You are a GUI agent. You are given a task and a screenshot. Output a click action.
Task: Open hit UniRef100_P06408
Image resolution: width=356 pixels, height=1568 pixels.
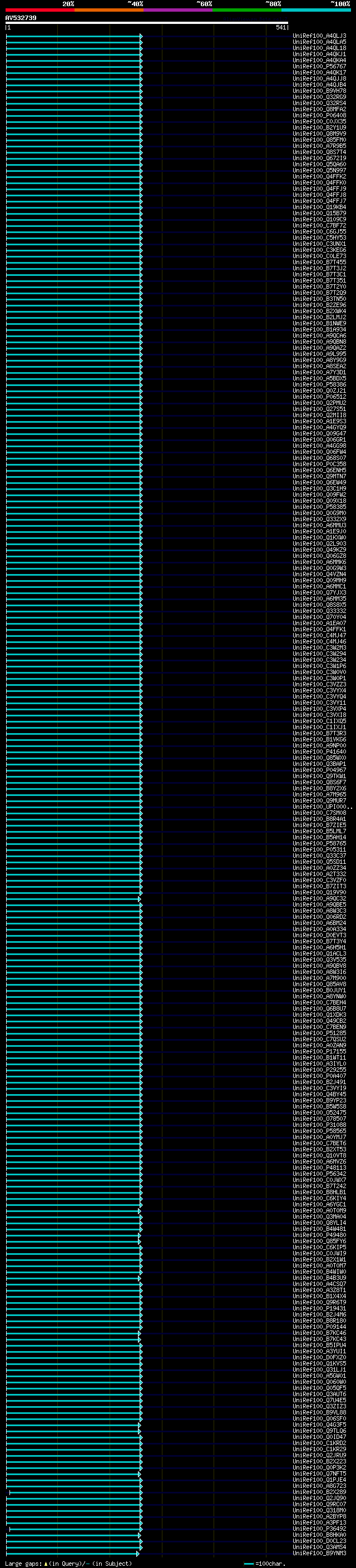pyautogui.click(x=319, y=115)
